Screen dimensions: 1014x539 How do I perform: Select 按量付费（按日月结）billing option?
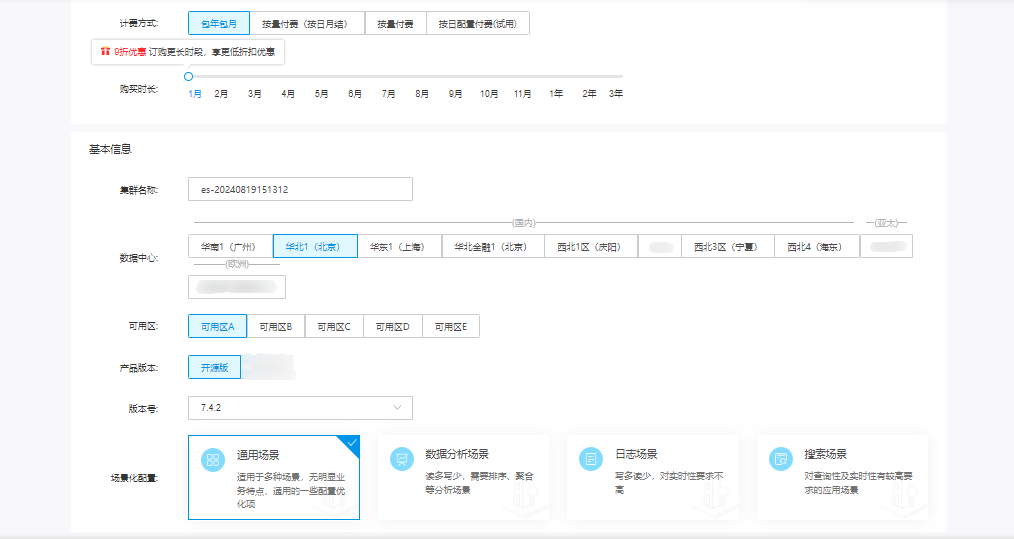coord(307,23)
